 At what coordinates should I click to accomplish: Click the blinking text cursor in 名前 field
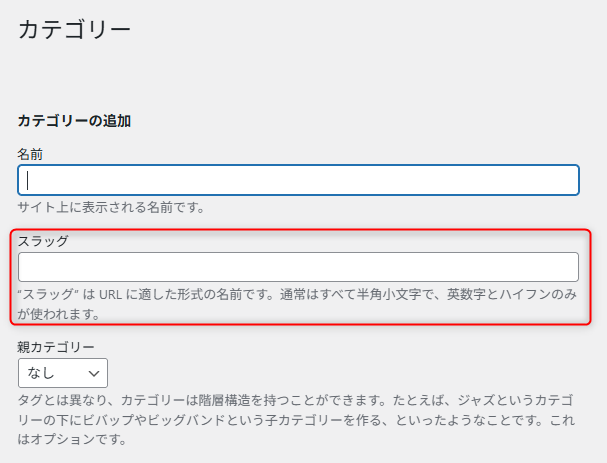click(x=27, y=180)
